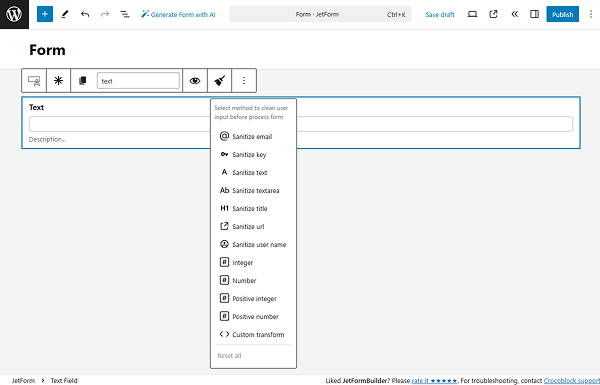600x385 pixels.
Task: Open top bar options three-dot menu
Action: coord(591,14)
